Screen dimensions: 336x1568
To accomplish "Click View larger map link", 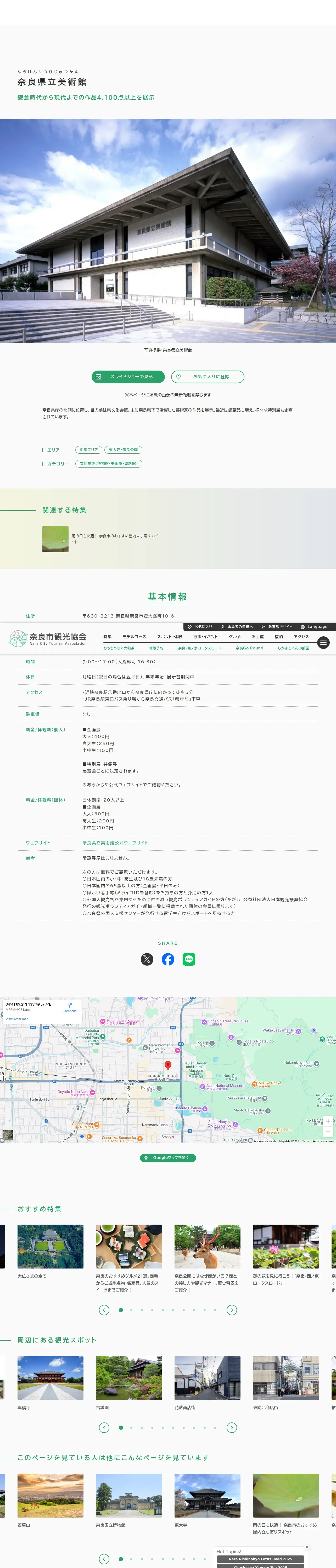I will [17, 1019].
